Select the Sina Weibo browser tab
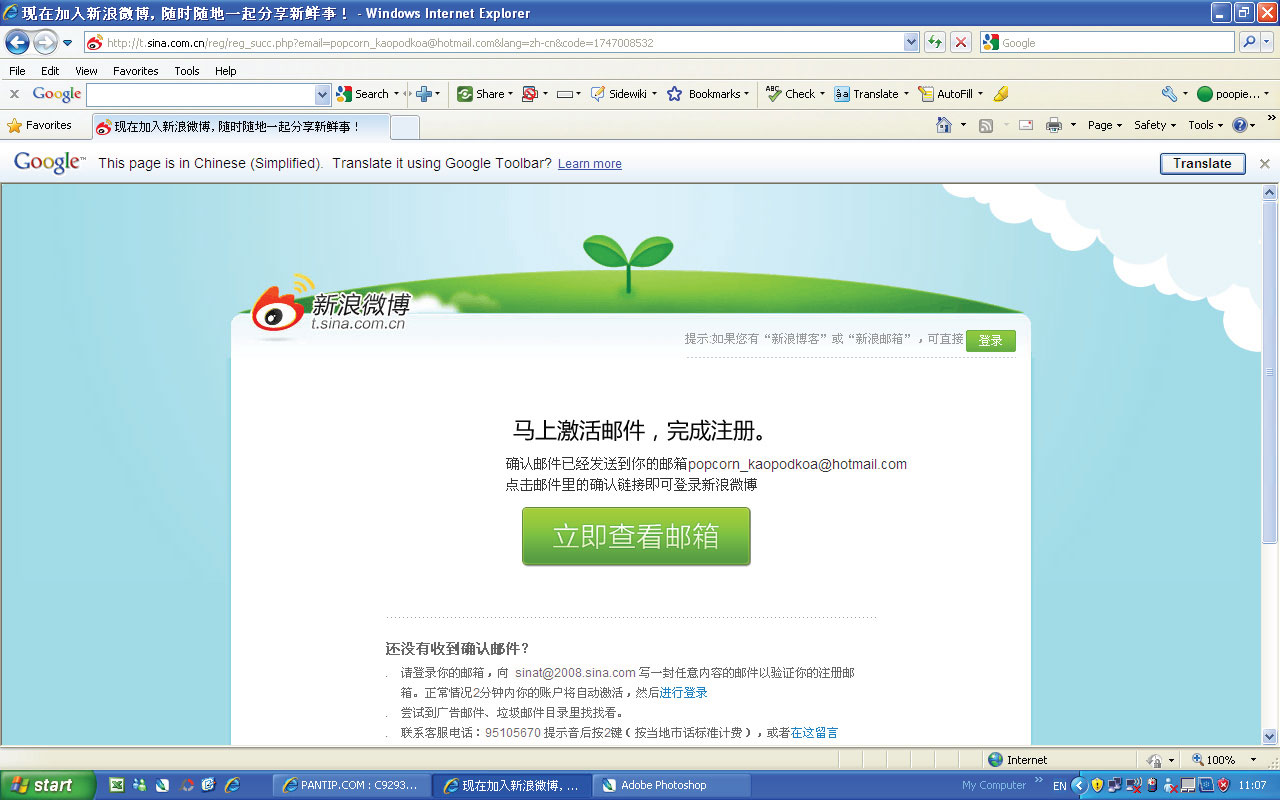This screenshot has width=1280, height=800. 239,127
